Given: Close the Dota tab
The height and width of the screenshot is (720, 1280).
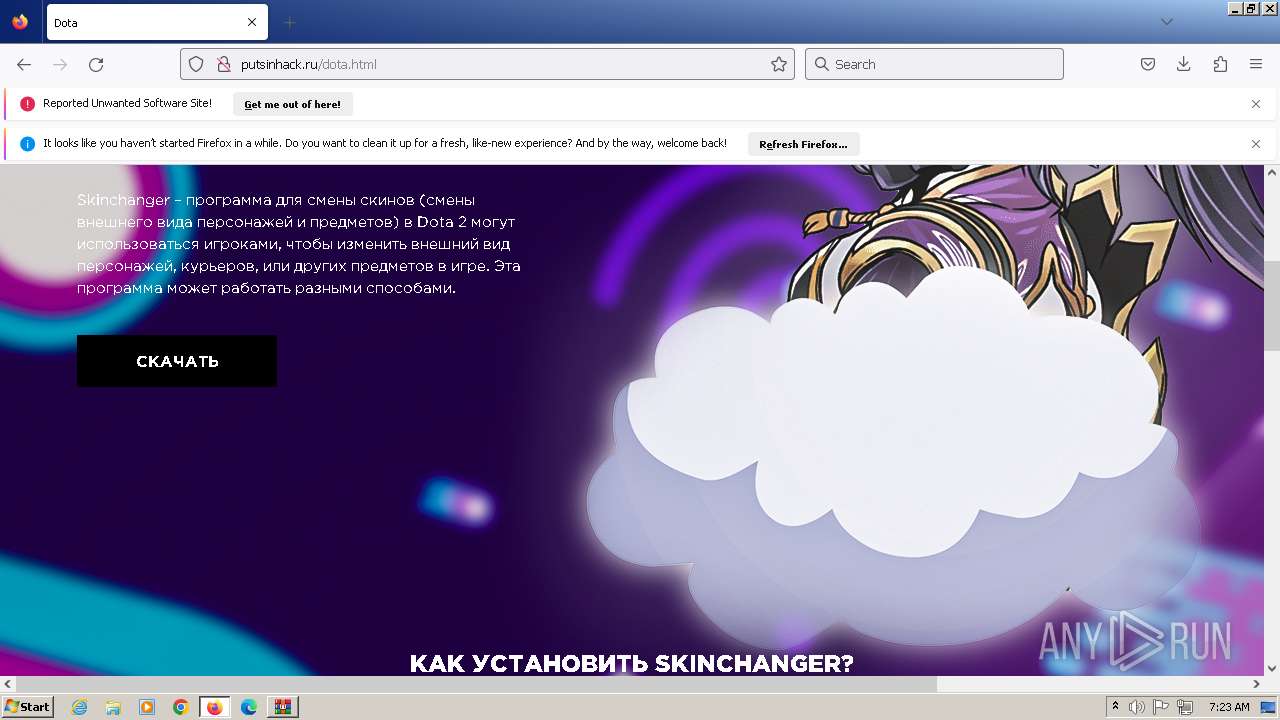Looking at the screenshot, I should [x=252, y=22].
